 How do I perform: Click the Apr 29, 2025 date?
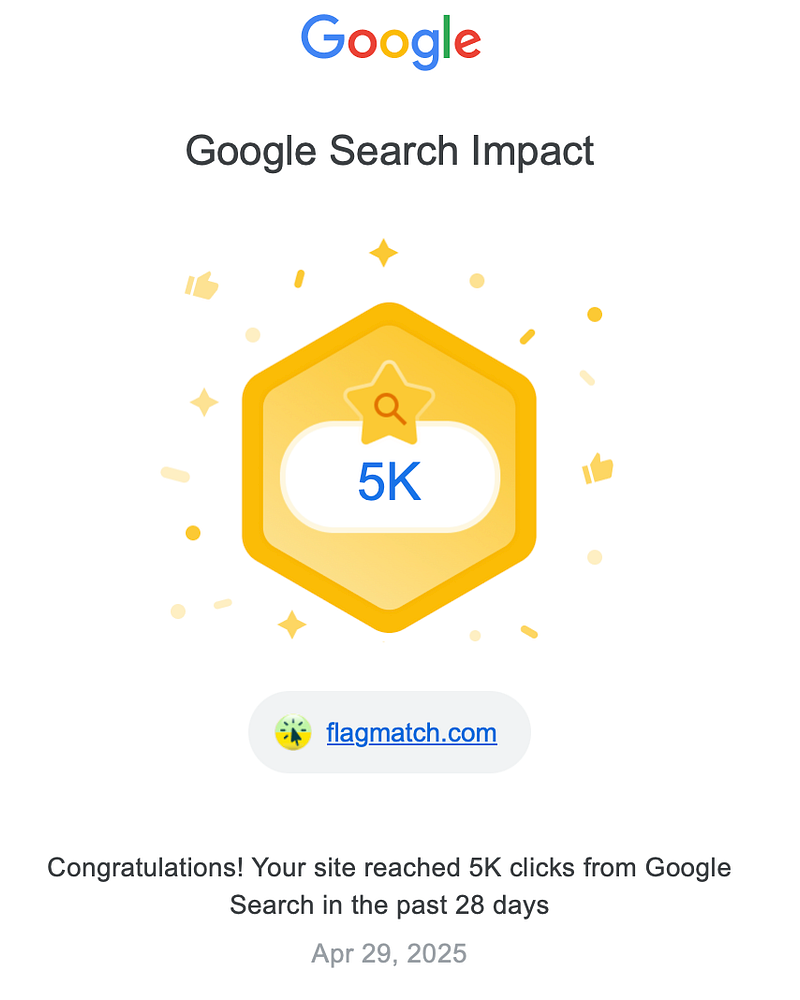[389, 953]
